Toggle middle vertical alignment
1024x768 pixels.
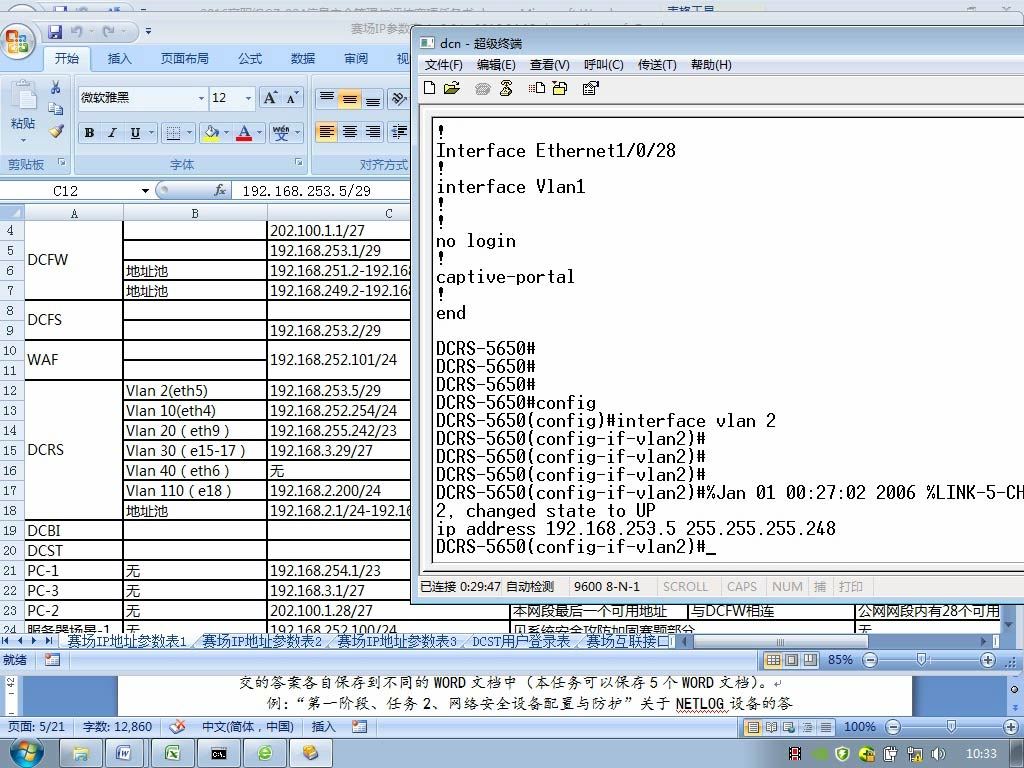tap(350, 99)
